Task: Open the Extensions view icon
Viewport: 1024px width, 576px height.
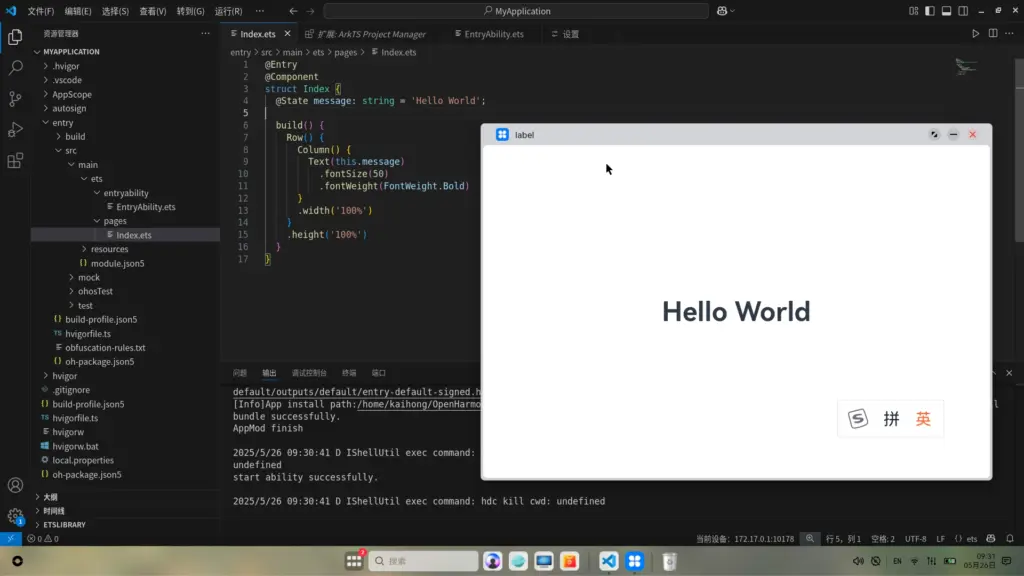Action: (15, 161)
